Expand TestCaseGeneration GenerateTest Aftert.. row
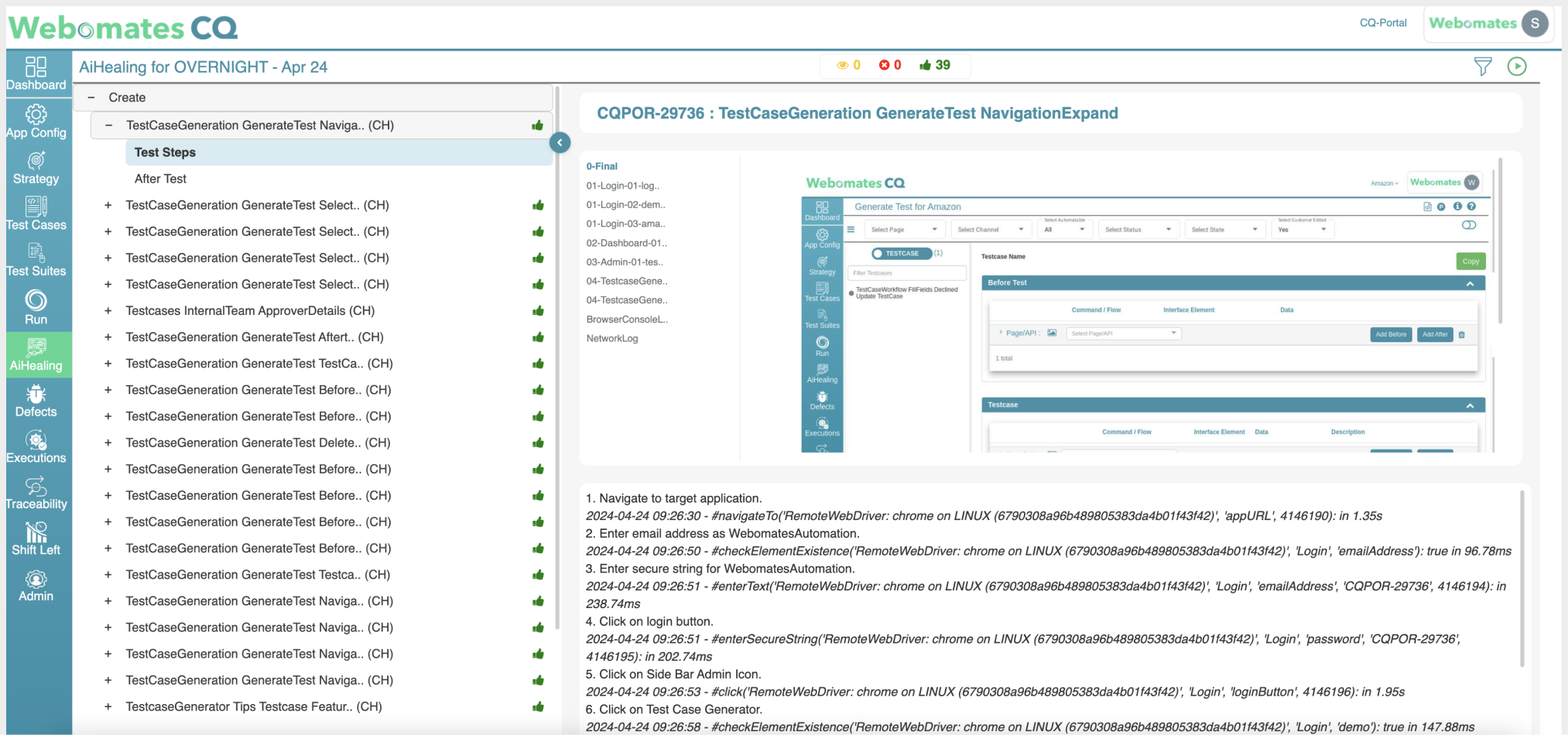 pyautogui.click(x=108, y=337)
